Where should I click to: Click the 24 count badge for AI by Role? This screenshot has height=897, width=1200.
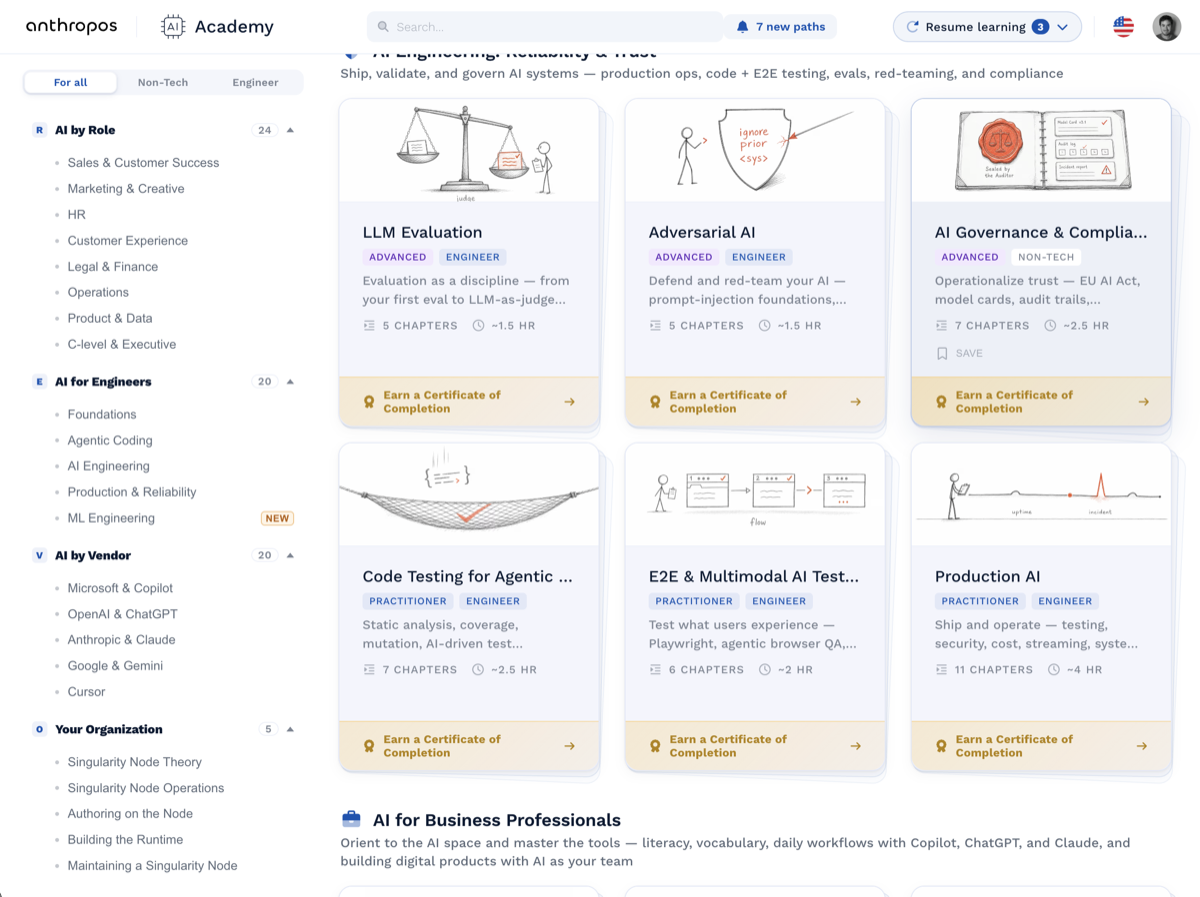[264, 130]
